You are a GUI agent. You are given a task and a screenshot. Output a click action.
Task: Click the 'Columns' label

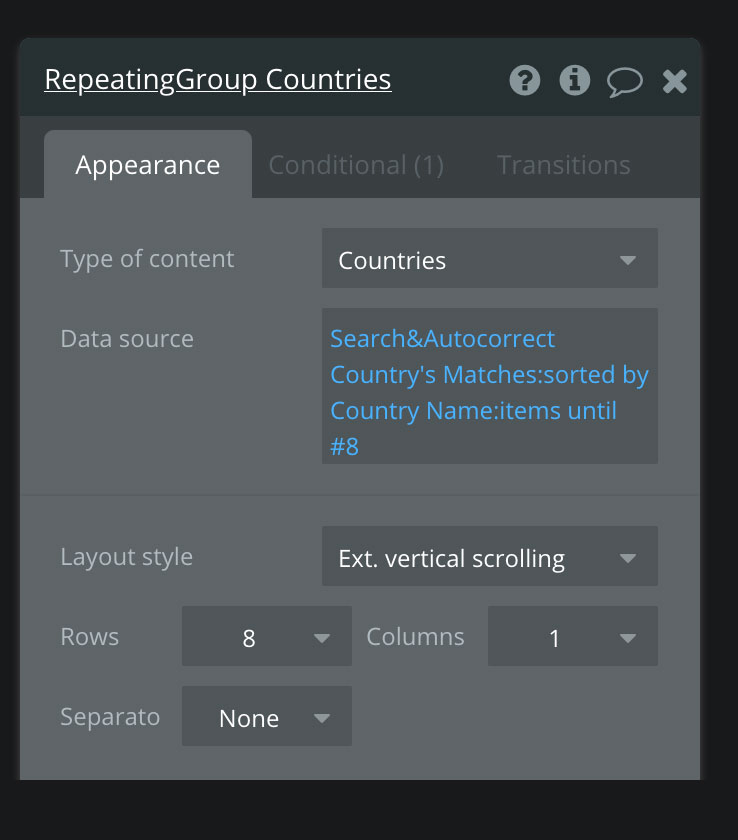[415, 637]
